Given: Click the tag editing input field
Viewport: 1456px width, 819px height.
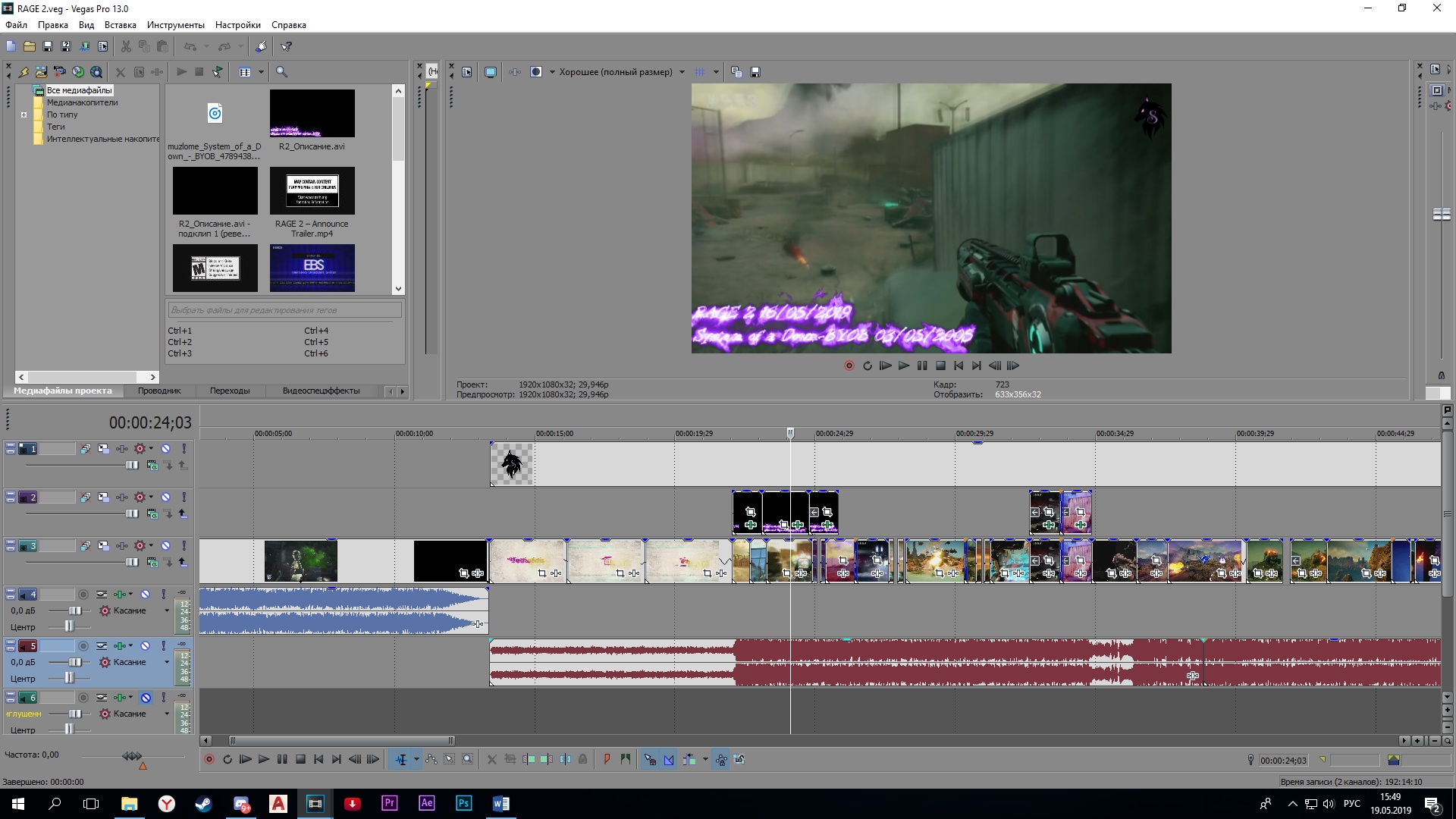Looking at the screenshot, I should coord(284,310).
